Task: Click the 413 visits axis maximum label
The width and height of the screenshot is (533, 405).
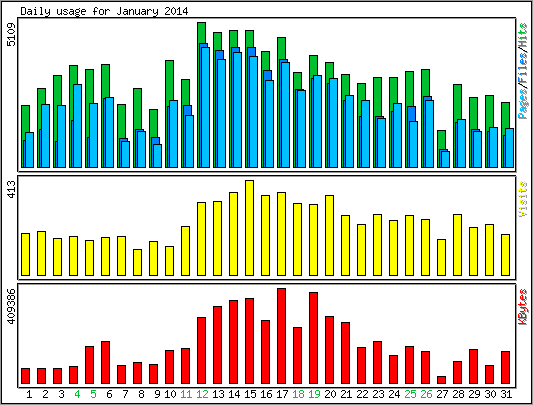Action: click(x=11, y=190)
